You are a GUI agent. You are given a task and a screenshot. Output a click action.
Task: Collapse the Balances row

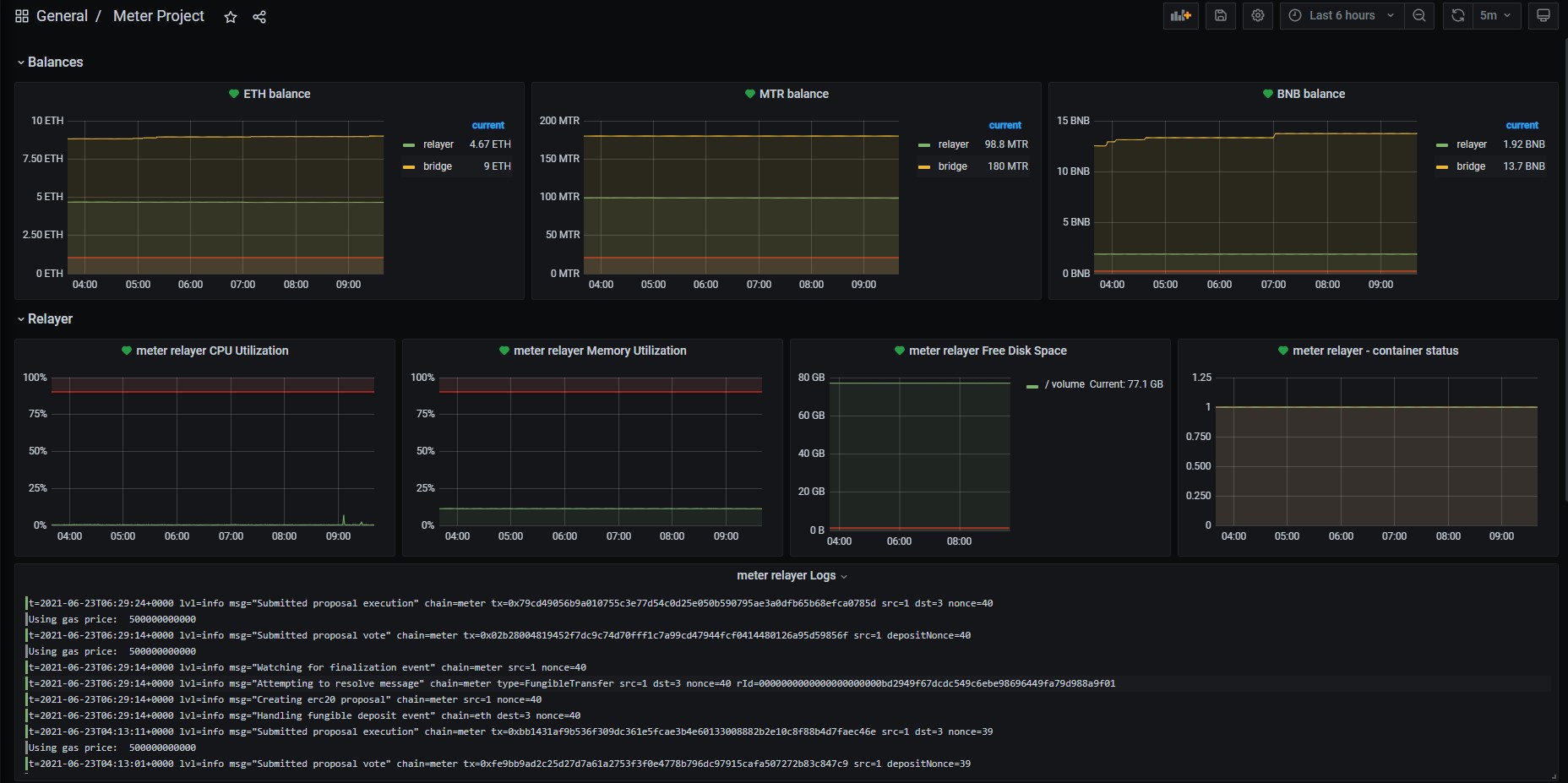[x=51, y=62]
